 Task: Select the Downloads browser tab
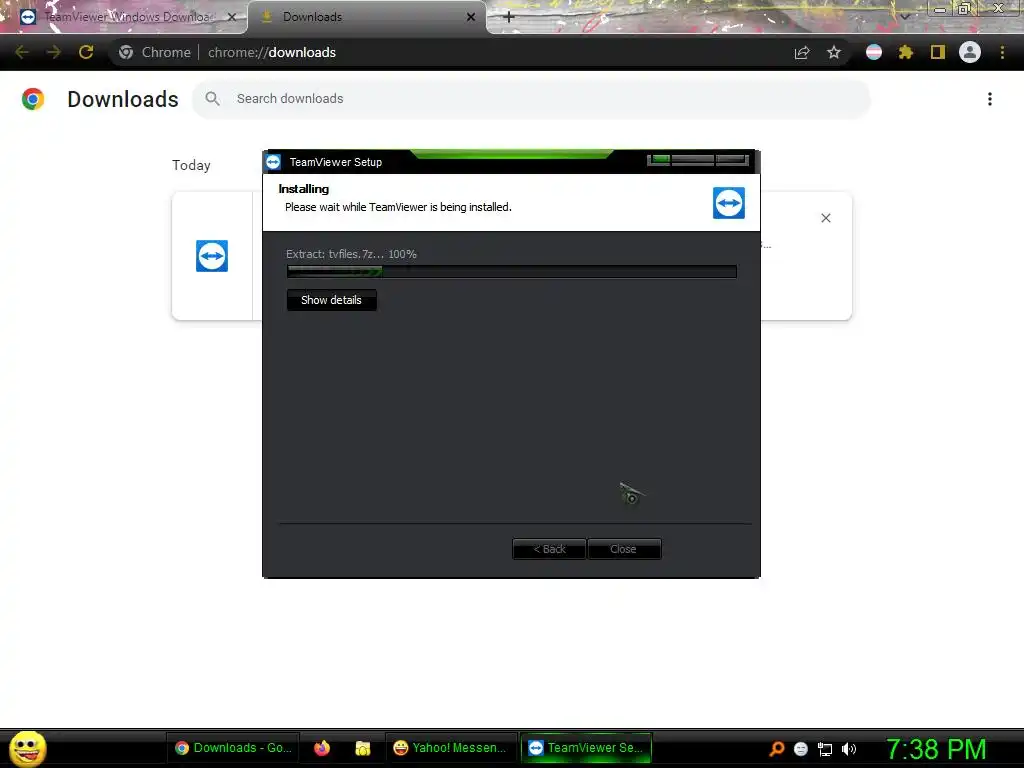(368, 17)
